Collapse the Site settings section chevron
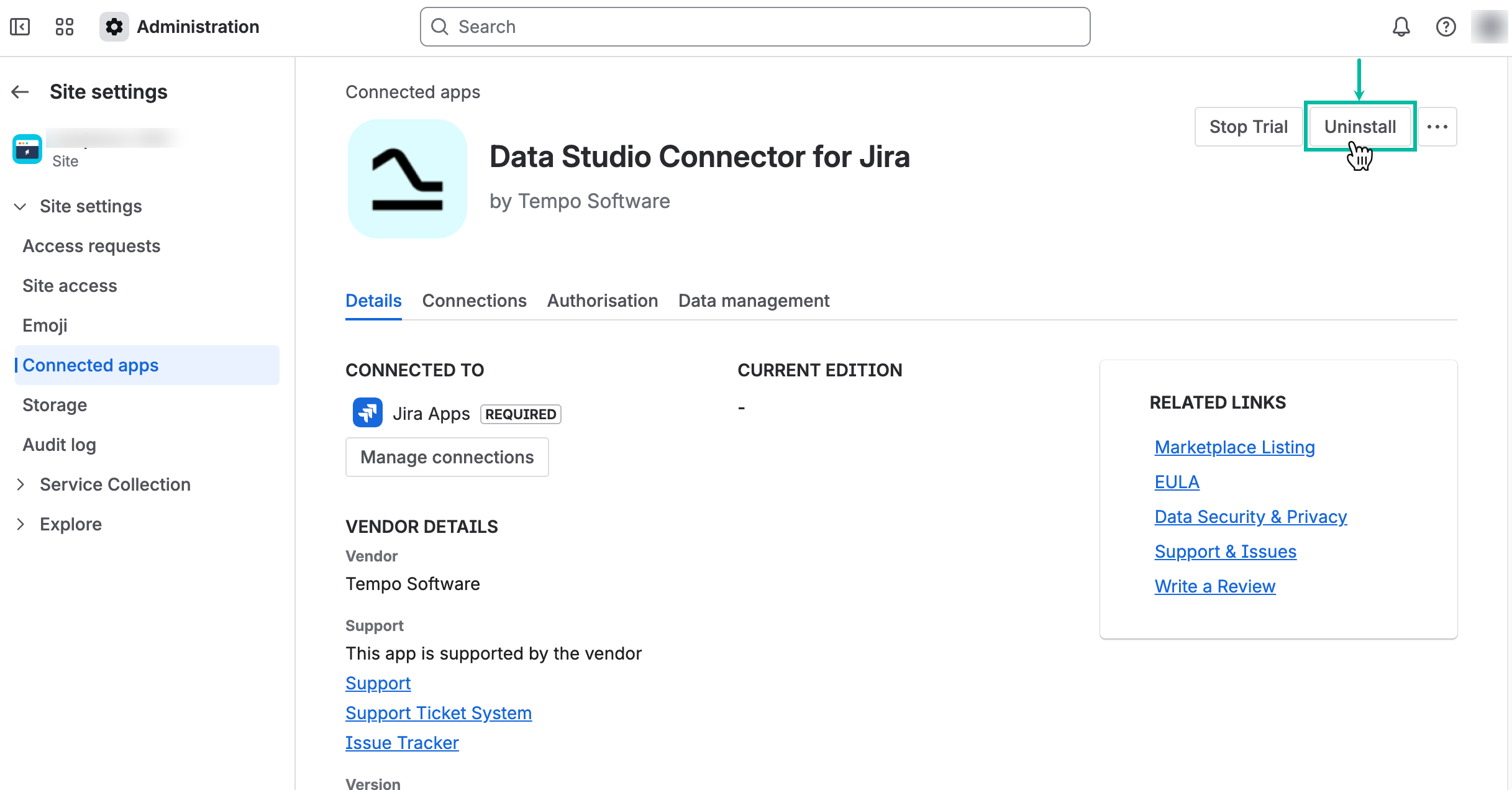The height and width of the screenshot is (790, 1512). tap(20, 206)
